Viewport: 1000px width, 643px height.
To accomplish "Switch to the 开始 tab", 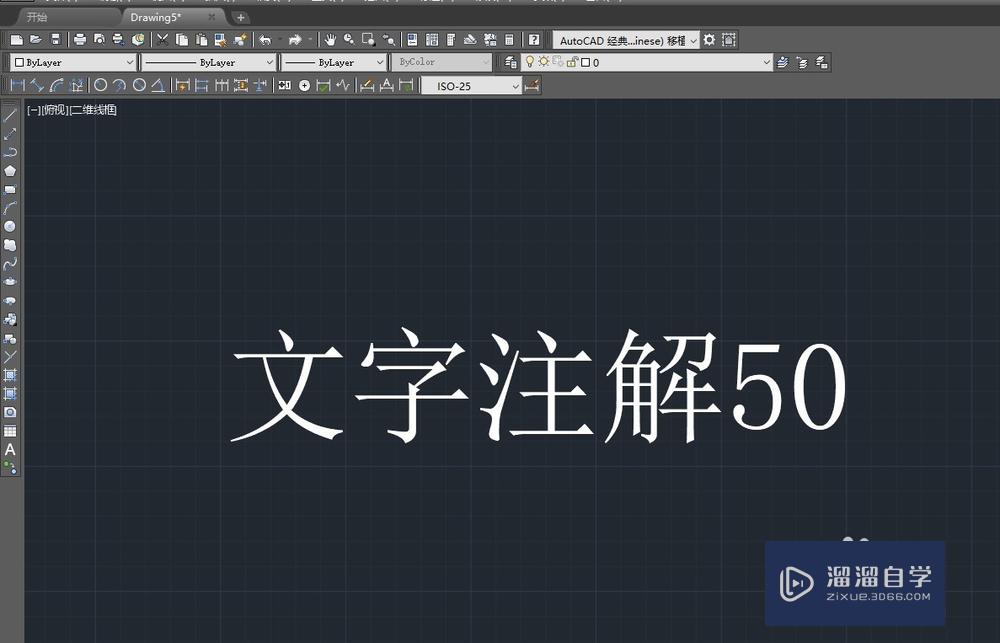I will pyautogui.click(x=38, y=16).
